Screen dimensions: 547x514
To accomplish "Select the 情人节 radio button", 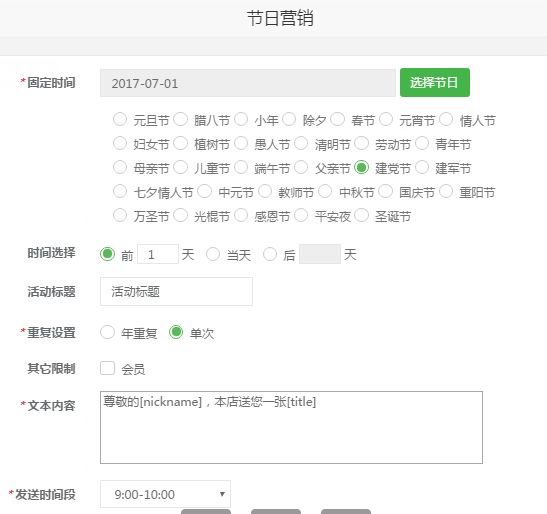I will [446, 119].
